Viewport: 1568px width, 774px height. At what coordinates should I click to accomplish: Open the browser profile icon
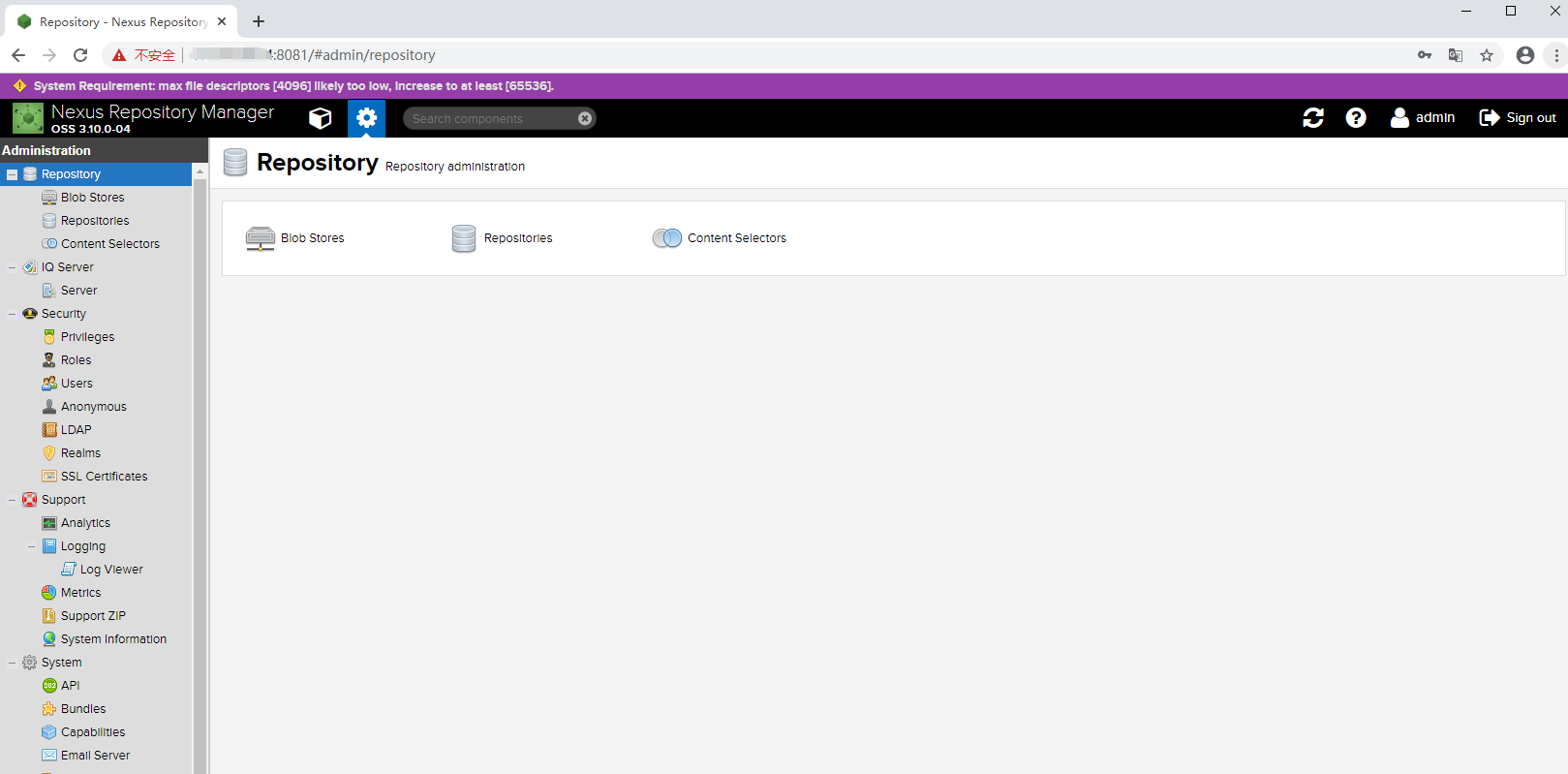click(x=1525, y=55)
